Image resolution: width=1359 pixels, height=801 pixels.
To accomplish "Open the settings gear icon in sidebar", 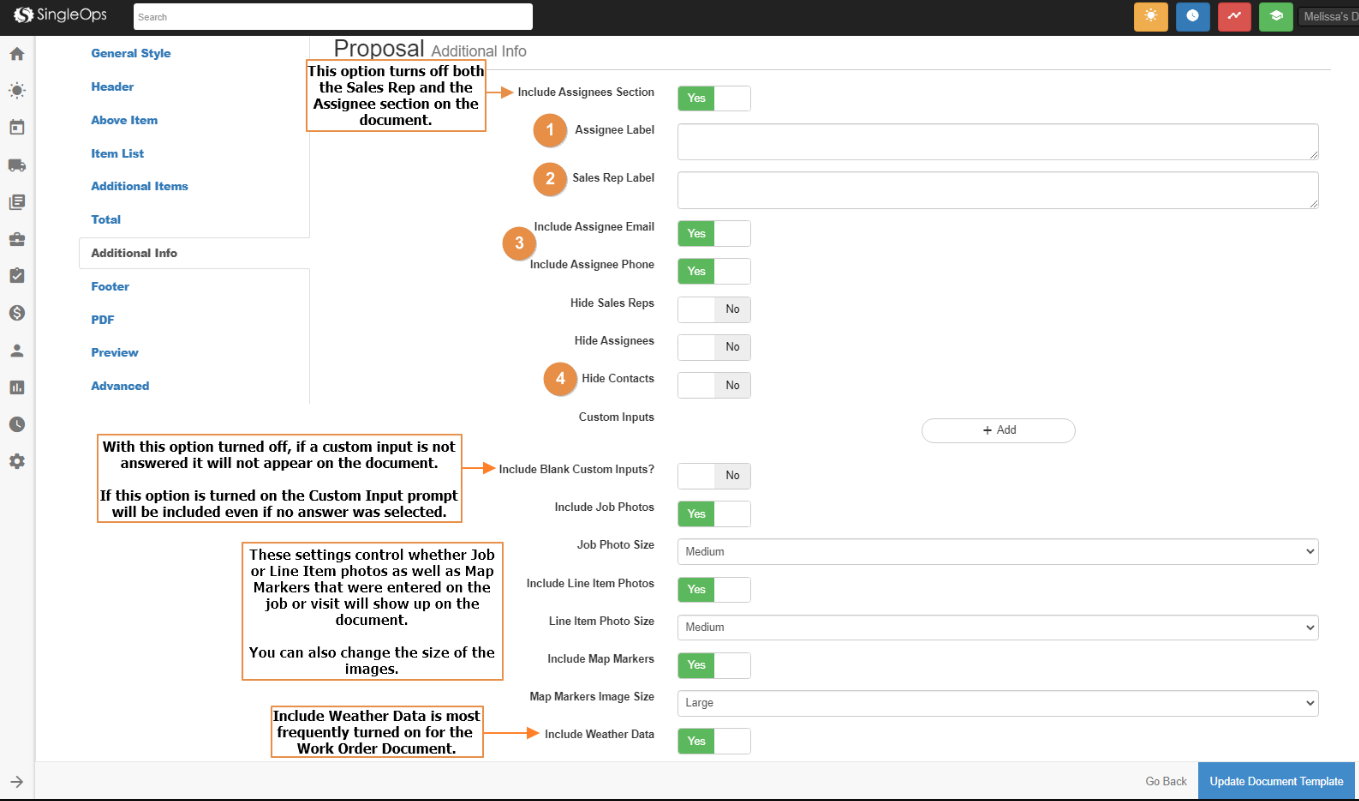I will pyautogui.click(x=17, y=461).
